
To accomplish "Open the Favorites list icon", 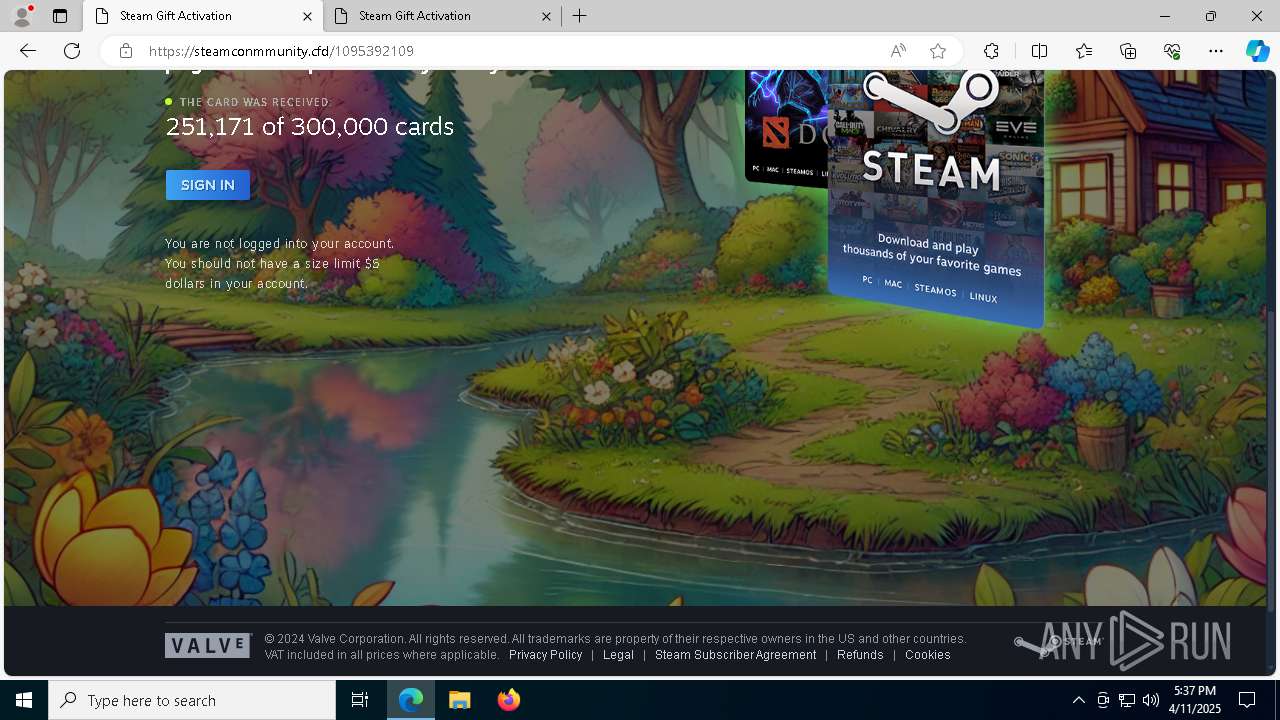I will coord(1084,51).
